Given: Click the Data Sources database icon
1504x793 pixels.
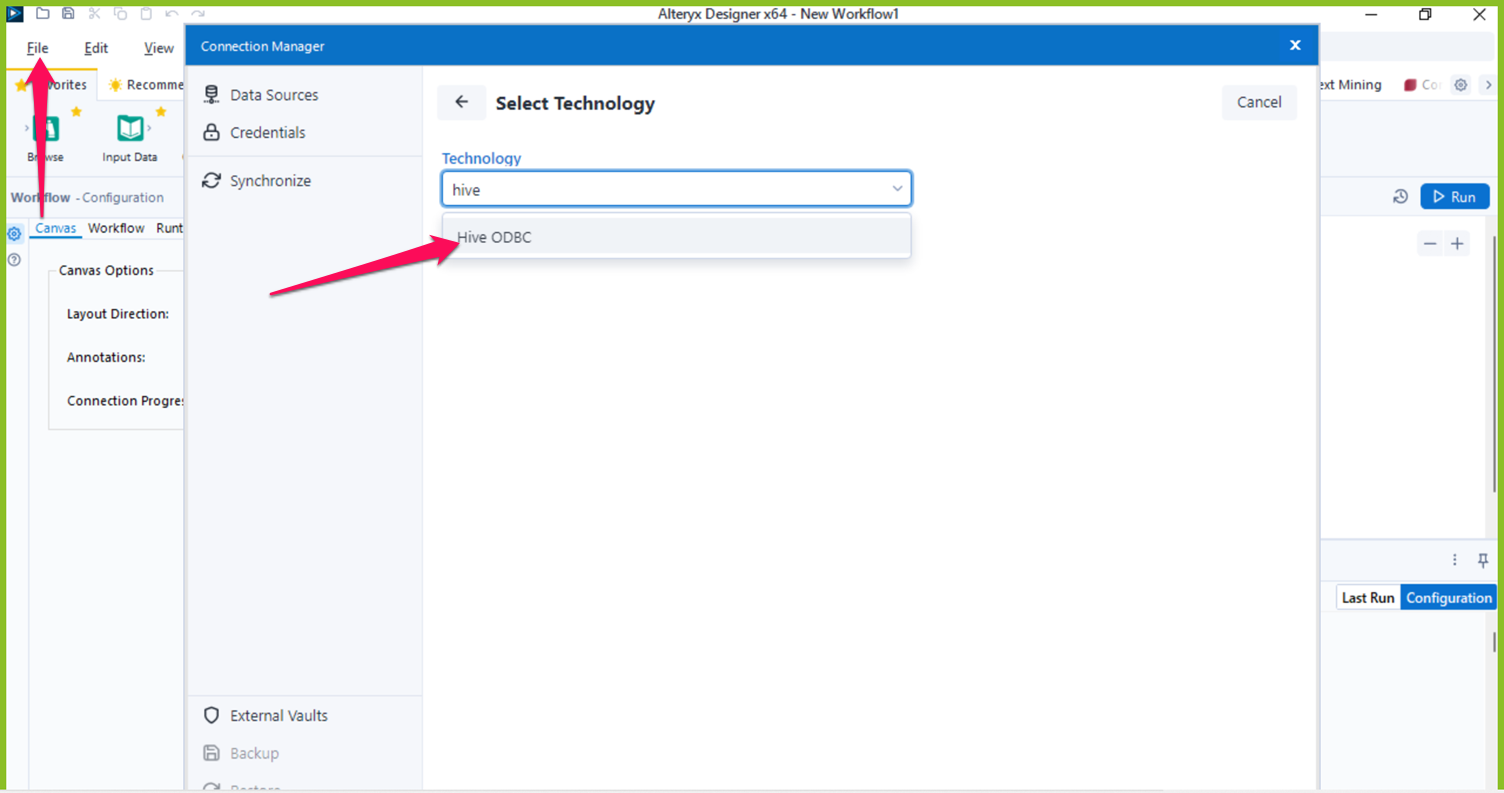Looking at the screenshot, I should tap(211, 95).
